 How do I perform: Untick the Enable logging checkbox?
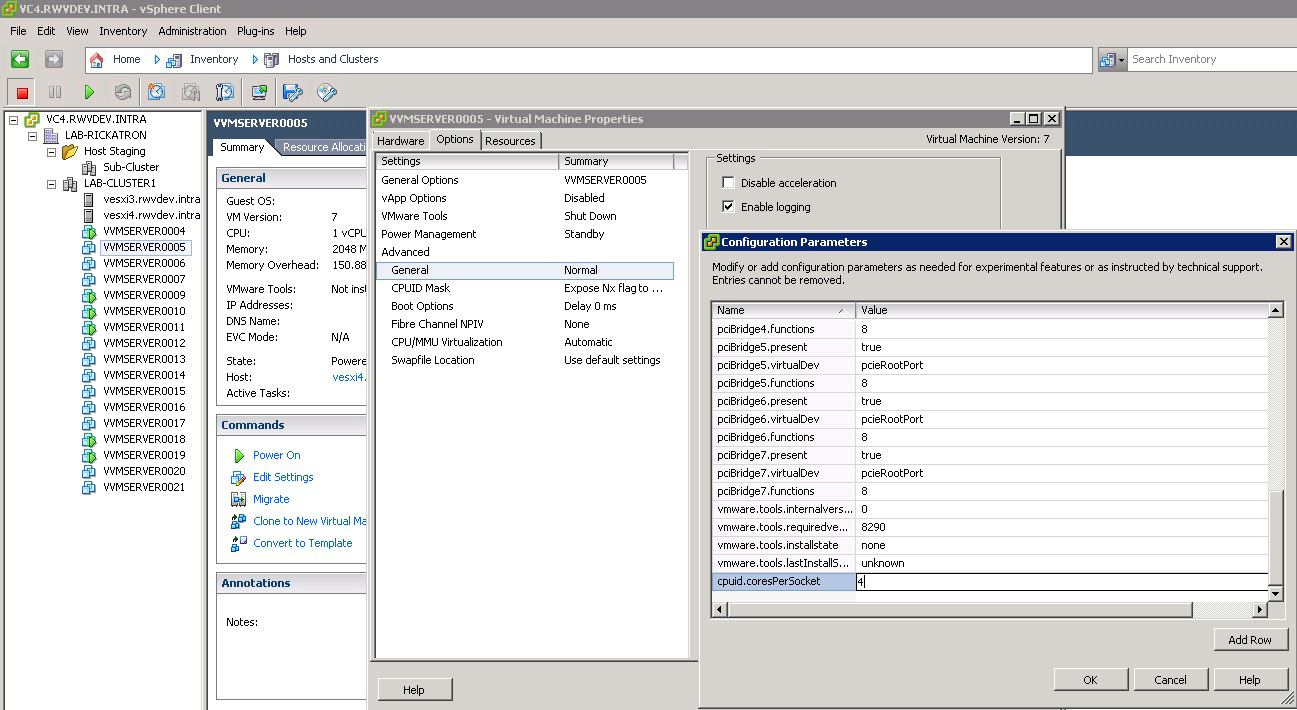point(728,207)
